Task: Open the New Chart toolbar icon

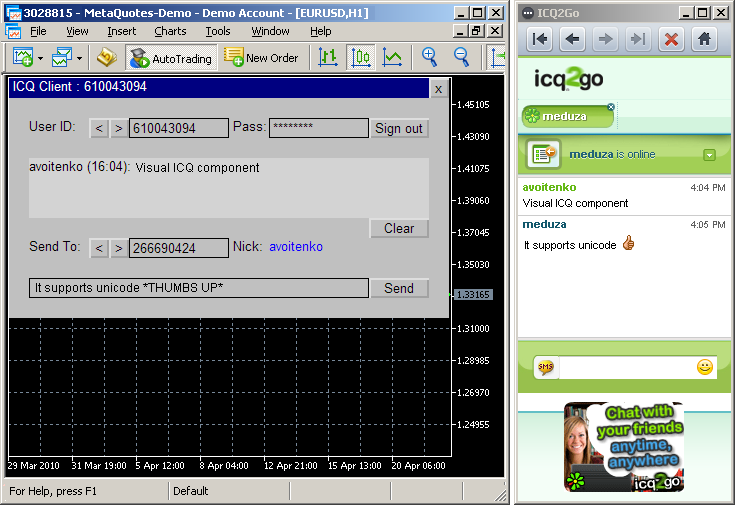Action: click(x=23, y=58)
